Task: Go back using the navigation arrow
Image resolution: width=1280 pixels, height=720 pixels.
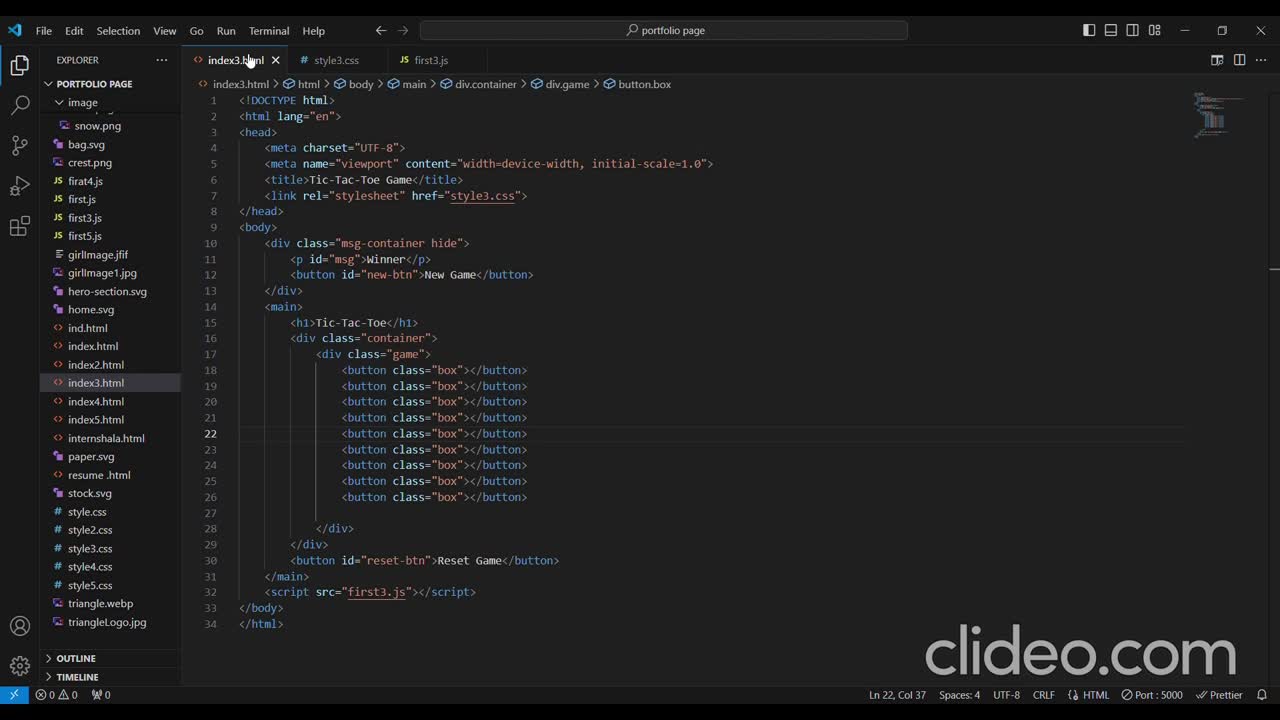Action: [381, 31]
